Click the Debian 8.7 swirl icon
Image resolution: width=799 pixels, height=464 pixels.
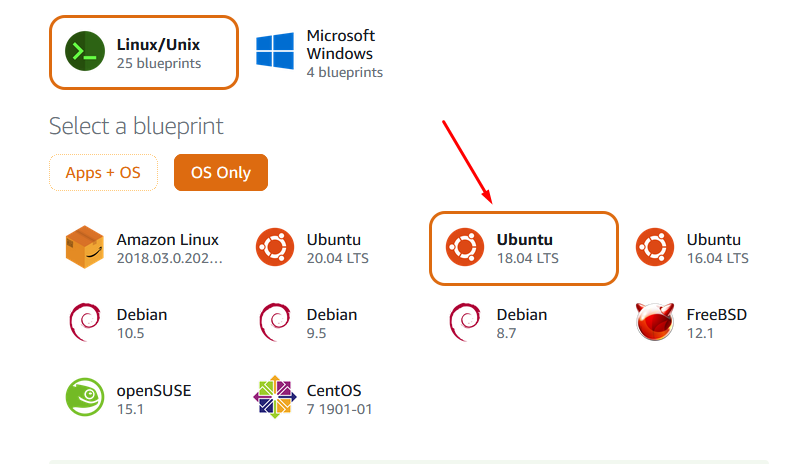point(465,322)
